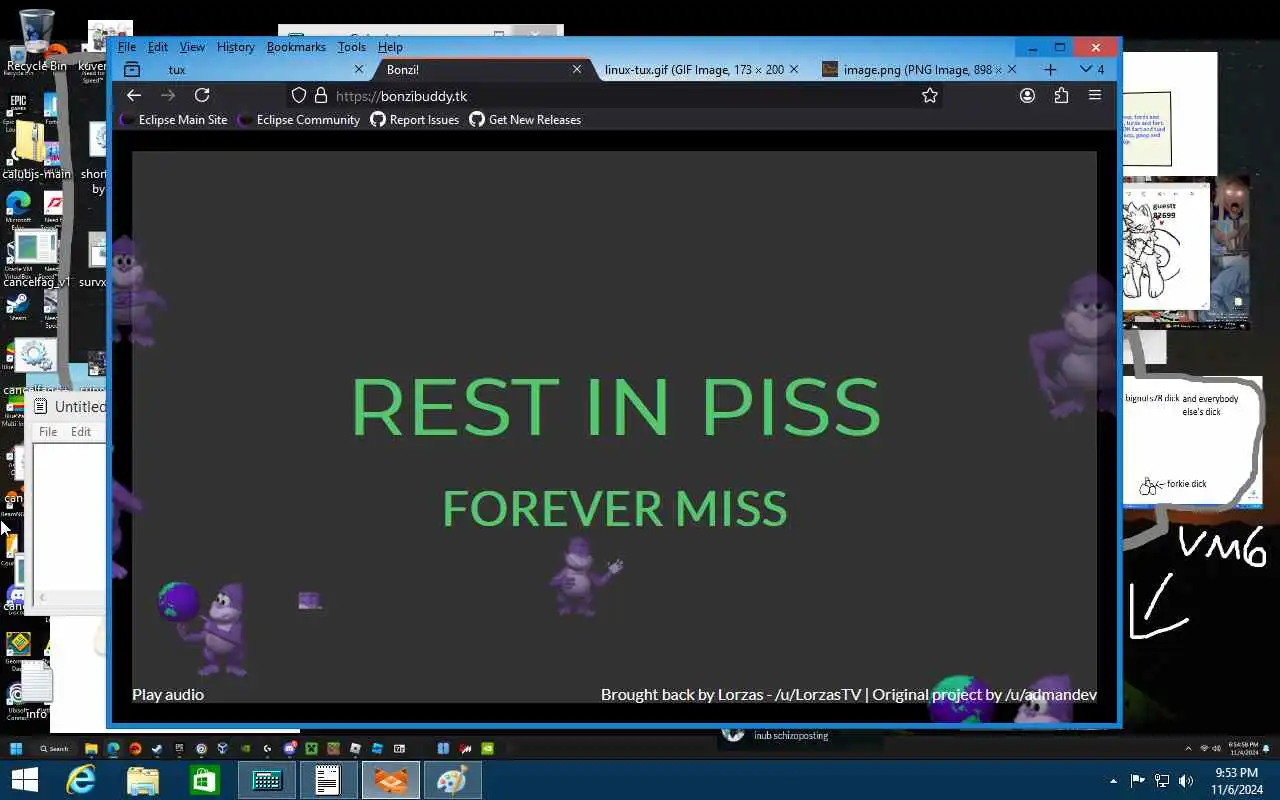Open Action Center flag icon in tray
1280x800 pixels.
point(1137,781)
